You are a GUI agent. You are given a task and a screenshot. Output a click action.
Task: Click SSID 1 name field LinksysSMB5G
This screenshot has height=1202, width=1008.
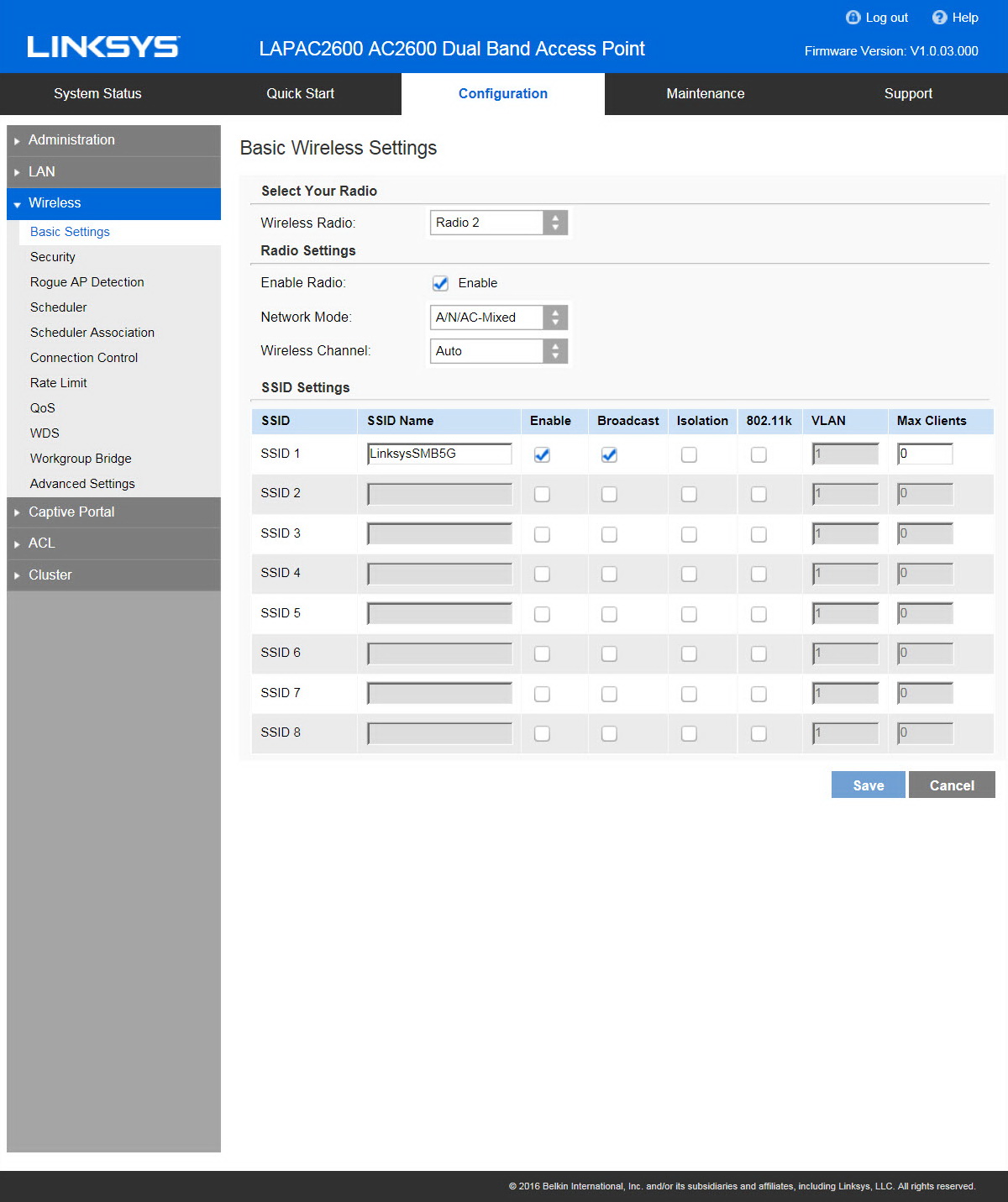[x=439, y=454]
